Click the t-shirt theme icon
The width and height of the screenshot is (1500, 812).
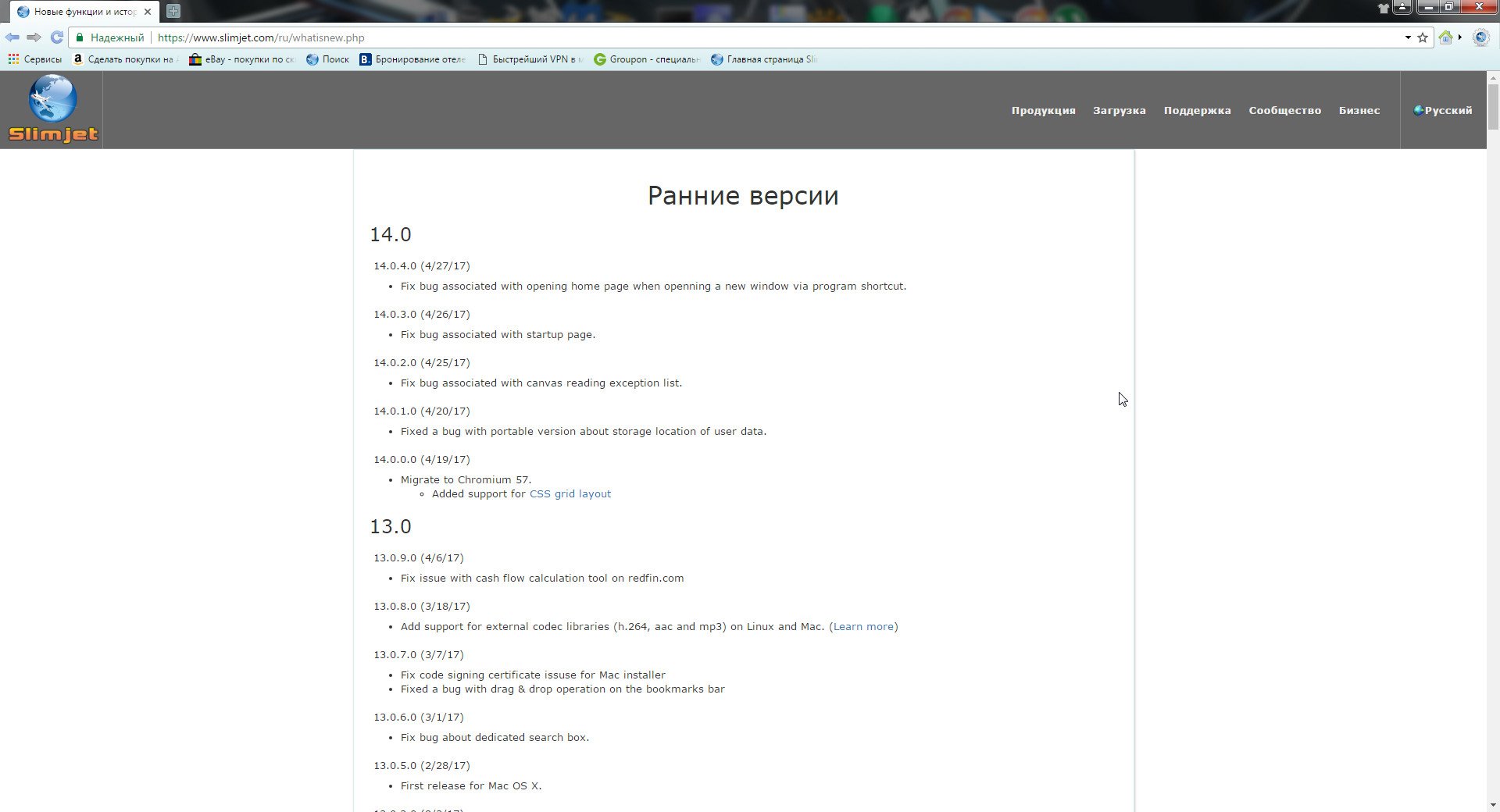click(x=1384, y=8)
